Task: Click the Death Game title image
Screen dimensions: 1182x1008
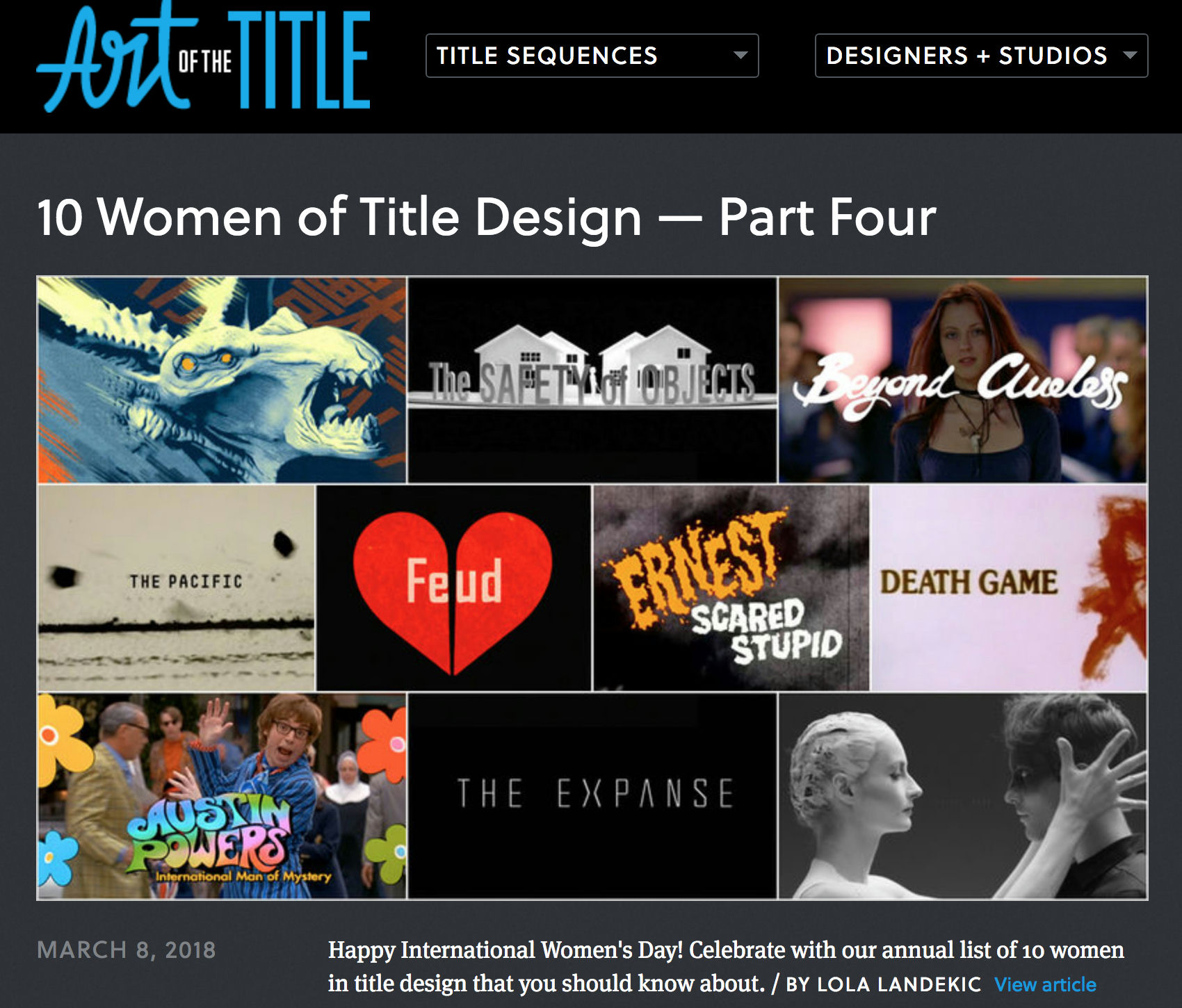Action: [1009, 588]
